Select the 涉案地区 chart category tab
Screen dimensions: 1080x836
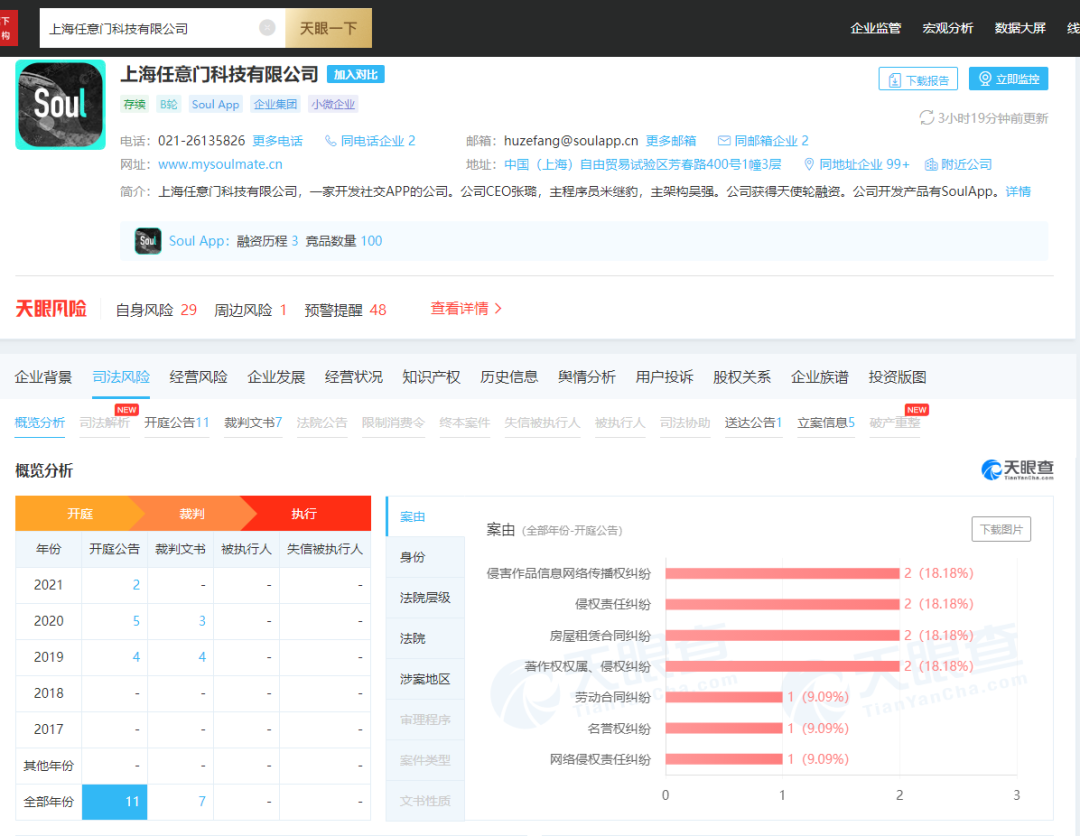click(x=426, y=679)
